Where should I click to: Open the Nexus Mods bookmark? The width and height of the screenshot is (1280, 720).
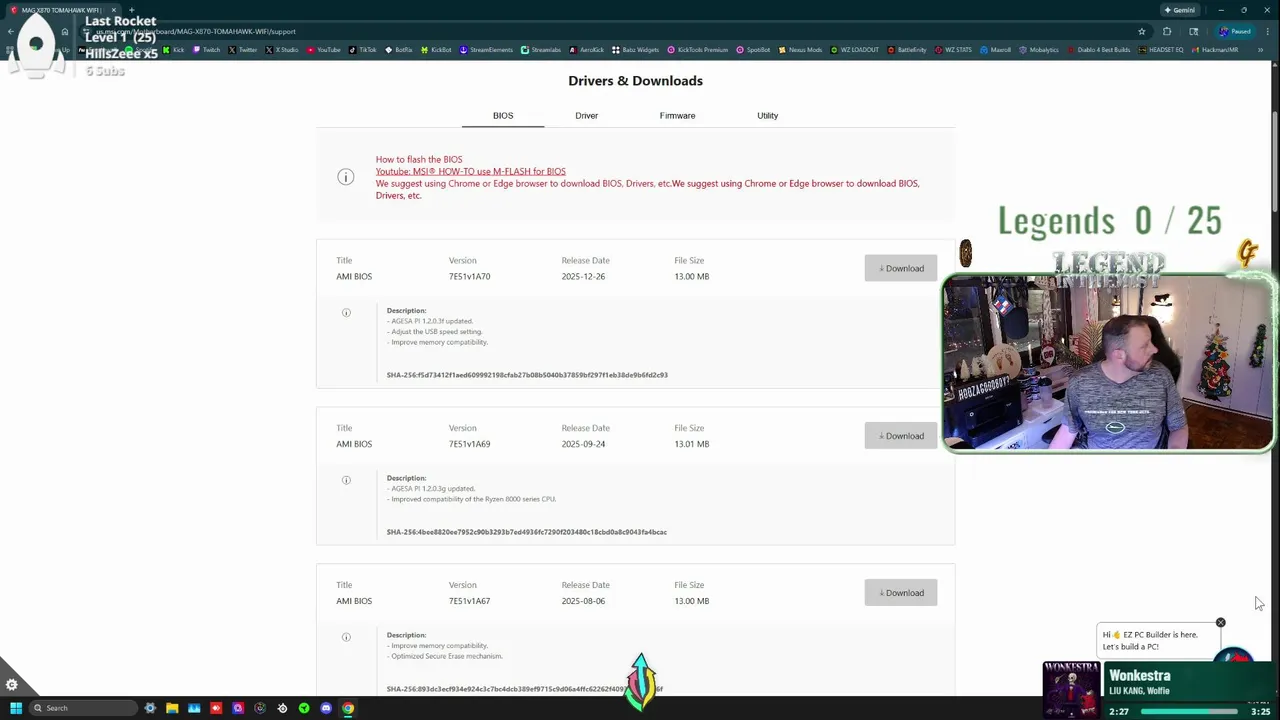pyautogui.click(x=800, y=50)
